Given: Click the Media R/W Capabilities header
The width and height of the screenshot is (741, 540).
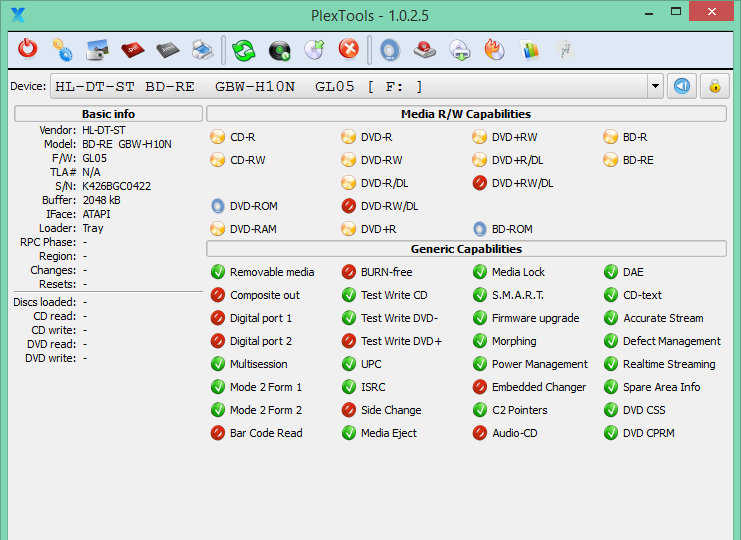Looking at the screenshot, I should (x=466, y=114).
